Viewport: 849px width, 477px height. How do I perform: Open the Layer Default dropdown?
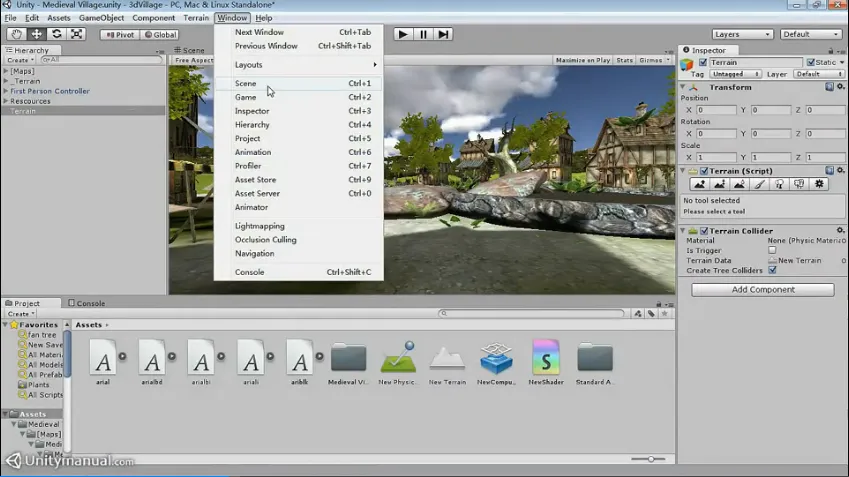click(819, 74)
